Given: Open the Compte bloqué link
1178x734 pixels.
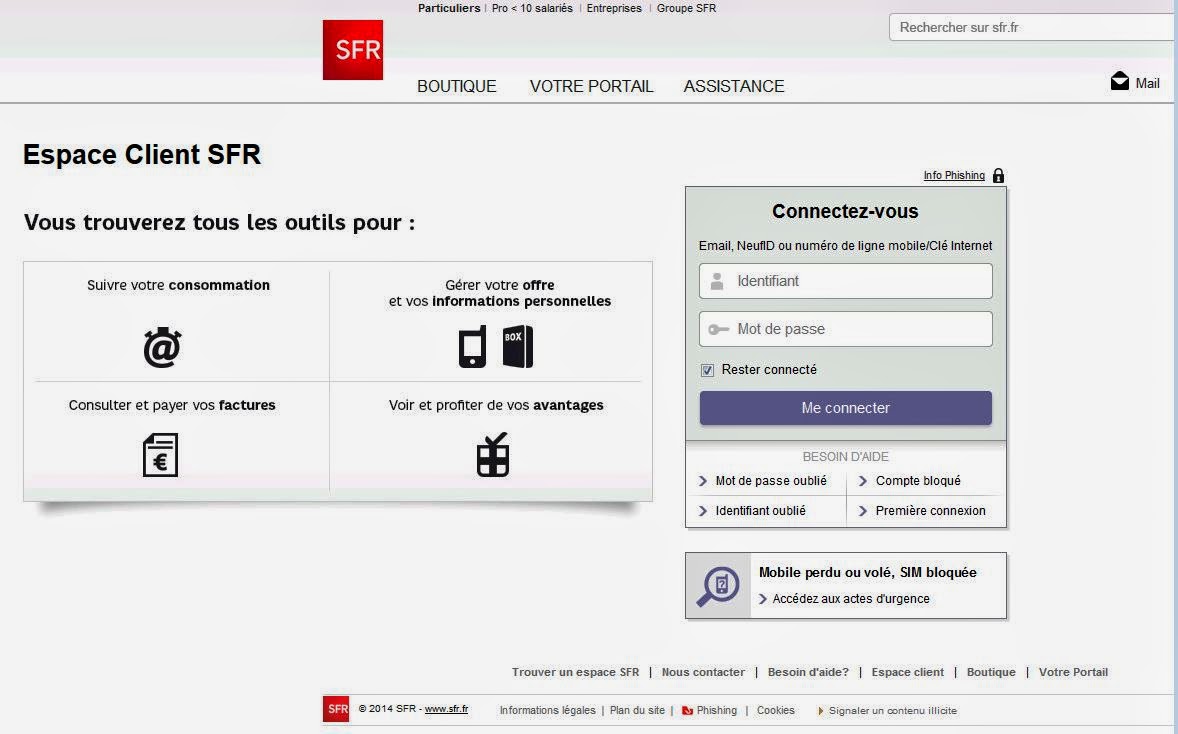Looking at the screenshot, I should [918, 481].
